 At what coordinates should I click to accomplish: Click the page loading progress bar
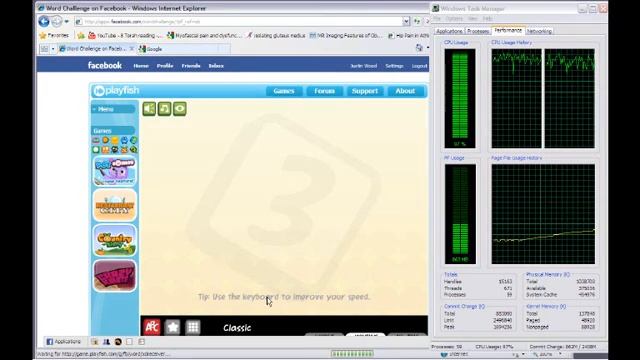(x=352, y=354)
